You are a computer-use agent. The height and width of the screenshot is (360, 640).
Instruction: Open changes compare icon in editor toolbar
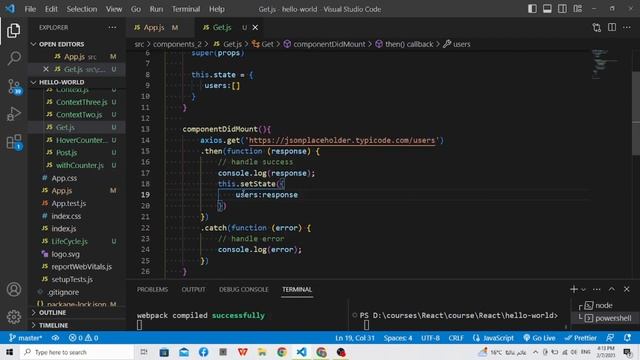597,27
